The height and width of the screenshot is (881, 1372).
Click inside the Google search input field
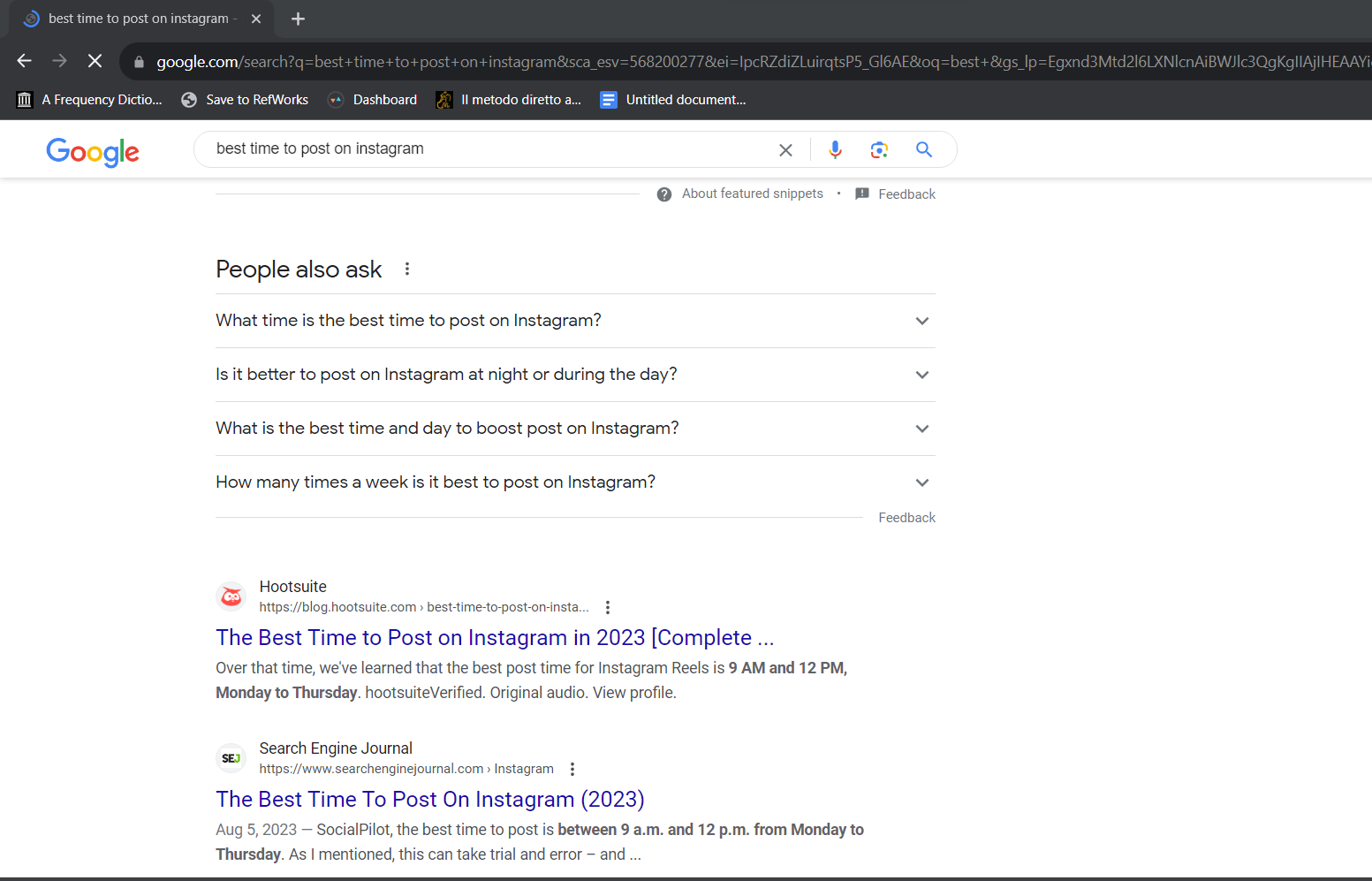click(486, 149)
